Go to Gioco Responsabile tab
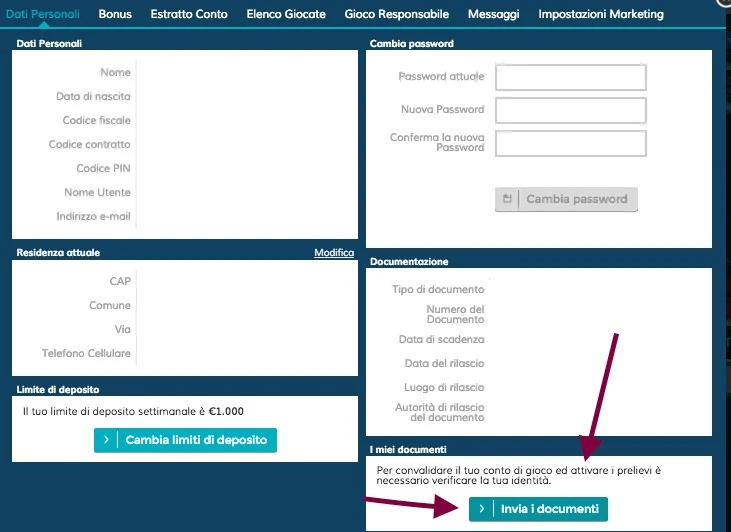This screenshot has width=731, height=532. point(397,14)
